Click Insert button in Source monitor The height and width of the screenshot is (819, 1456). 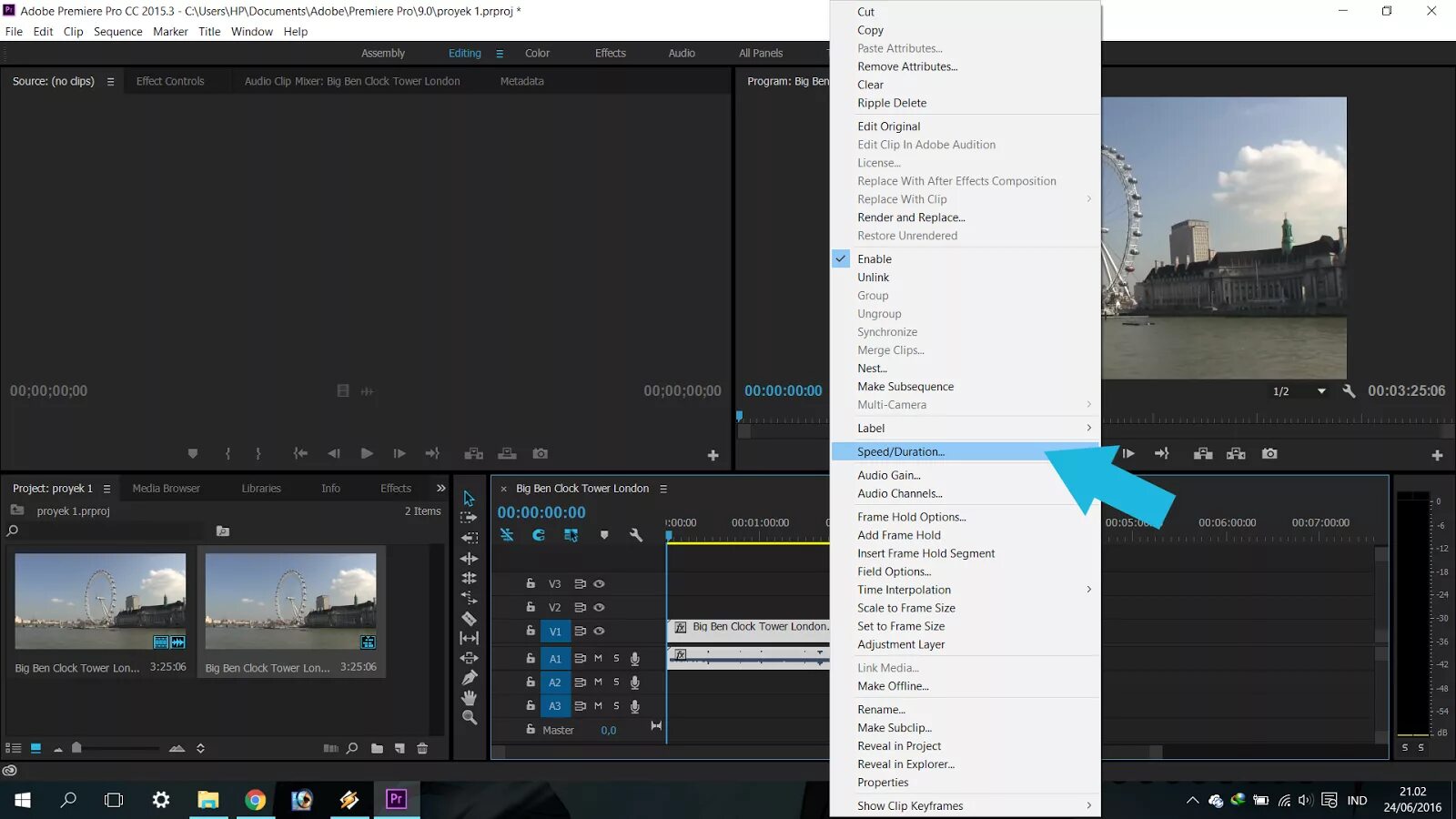[x=473, y=453]
